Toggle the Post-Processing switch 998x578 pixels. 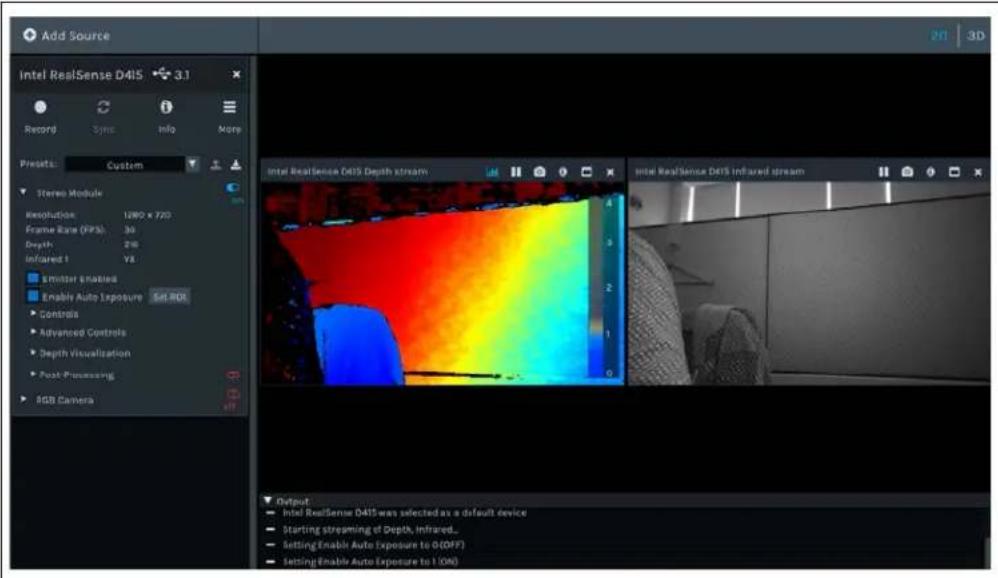click(x=233, y=375)
